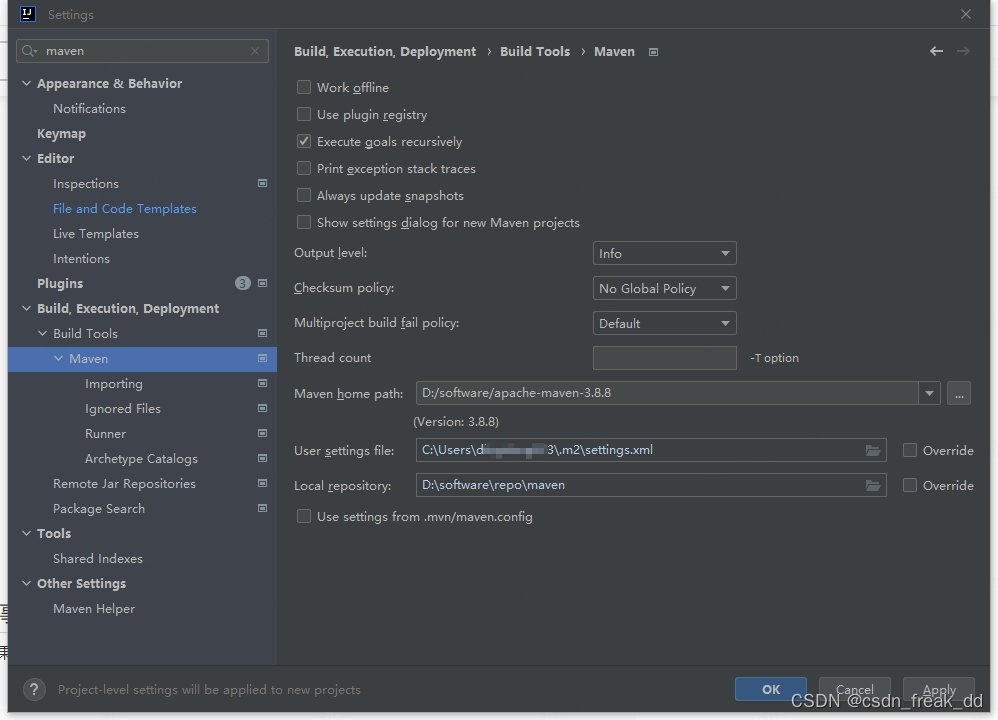Click project-level icon in Ignored Files row
Image resolution: width=998 pixels, height=720 pixels.
coord(262,408)
